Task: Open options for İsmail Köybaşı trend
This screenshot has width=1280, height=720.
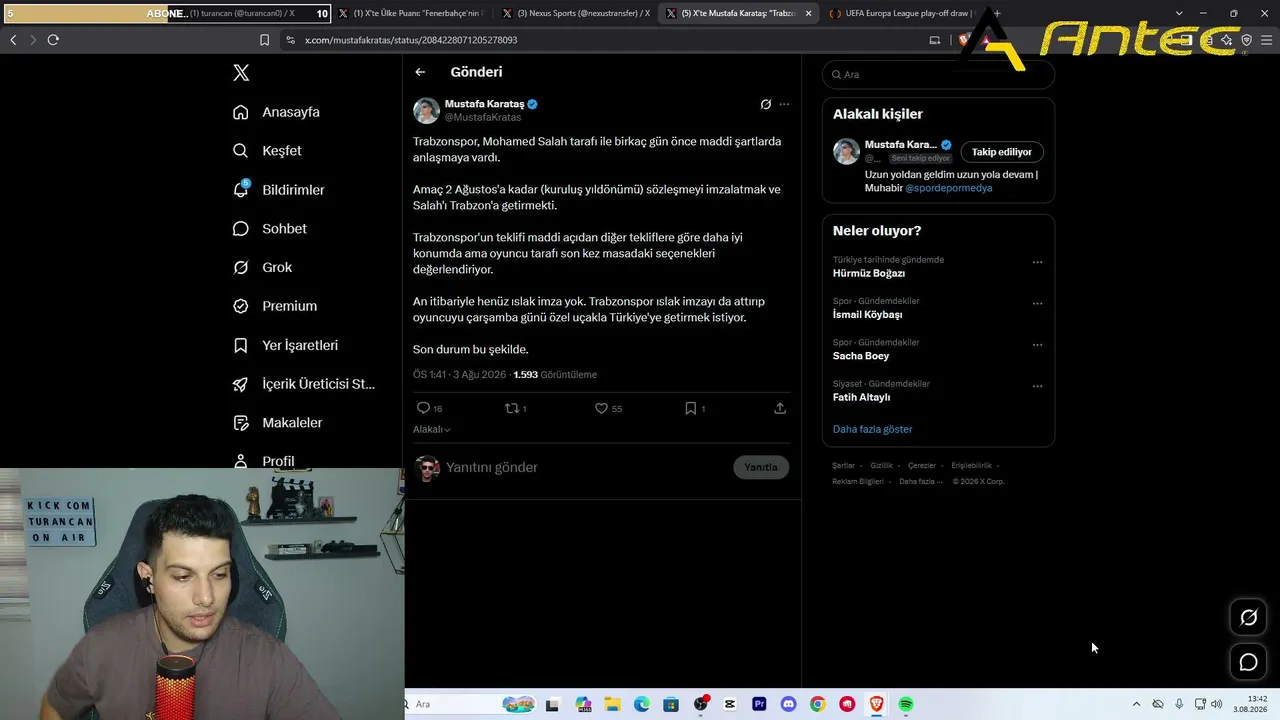Action: click(x=1037, y=303)
